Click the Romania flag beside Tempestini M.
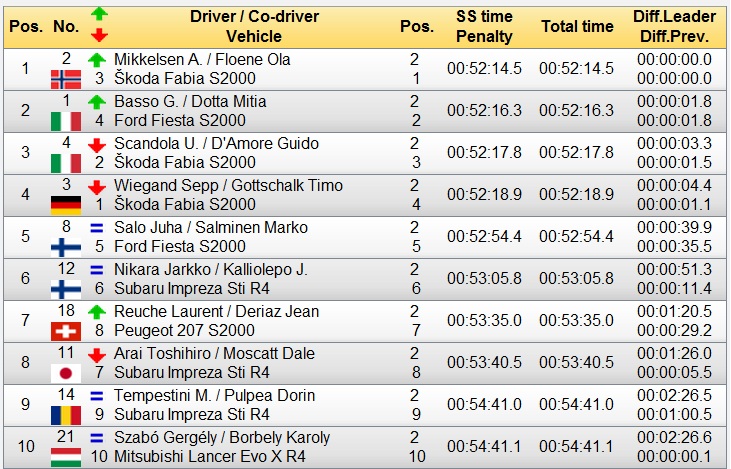Image resolution: width=731 pixels, height=469 pixels. point(66,415)
